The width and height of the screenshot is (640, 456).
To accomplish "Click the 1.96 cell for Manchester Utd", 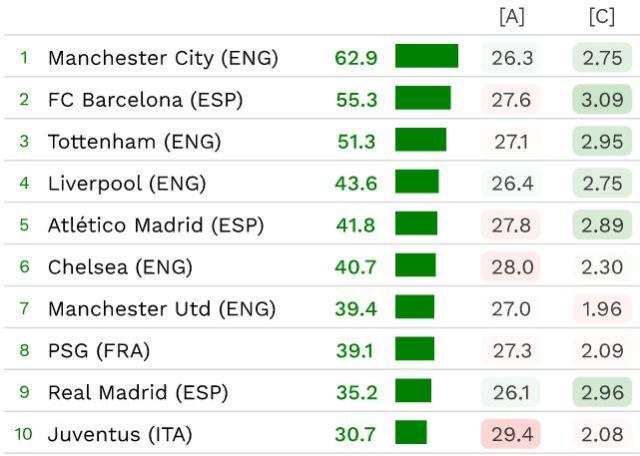I will pyautogui.click(x=602, y=308).
